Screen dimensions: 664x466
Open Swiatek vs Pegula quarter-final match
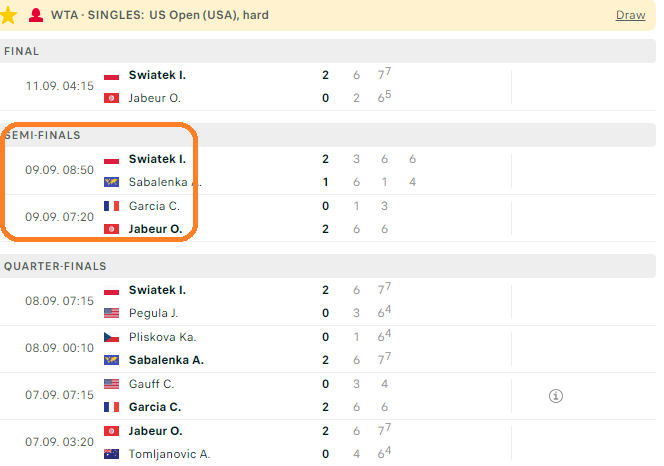[328, 302]
